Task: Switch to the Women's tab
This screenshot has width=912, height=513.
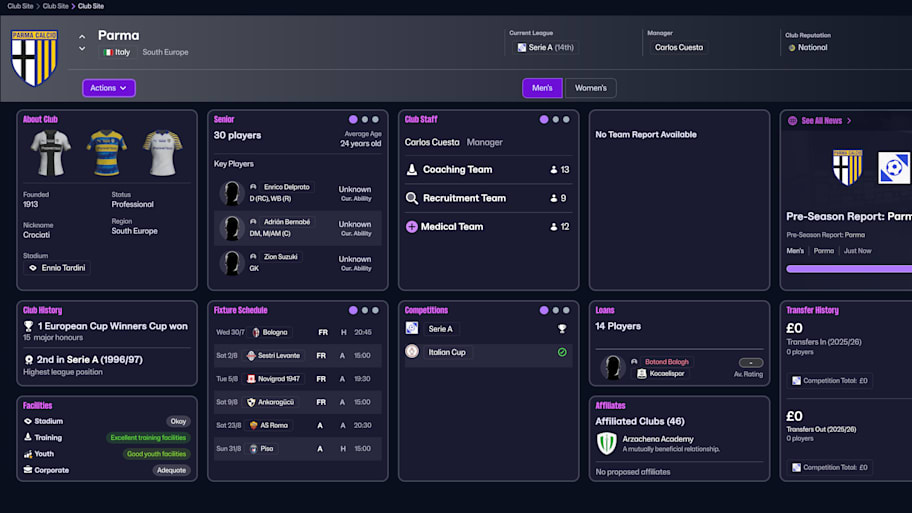Action: [590, 88]
